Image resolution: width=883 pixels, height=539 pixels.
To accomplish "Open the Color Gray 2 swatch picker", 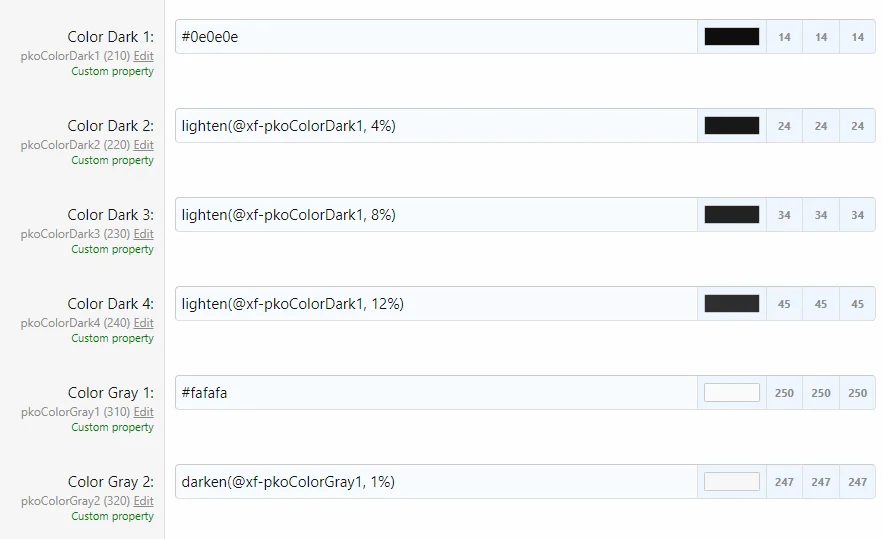I will click(731, 482).
